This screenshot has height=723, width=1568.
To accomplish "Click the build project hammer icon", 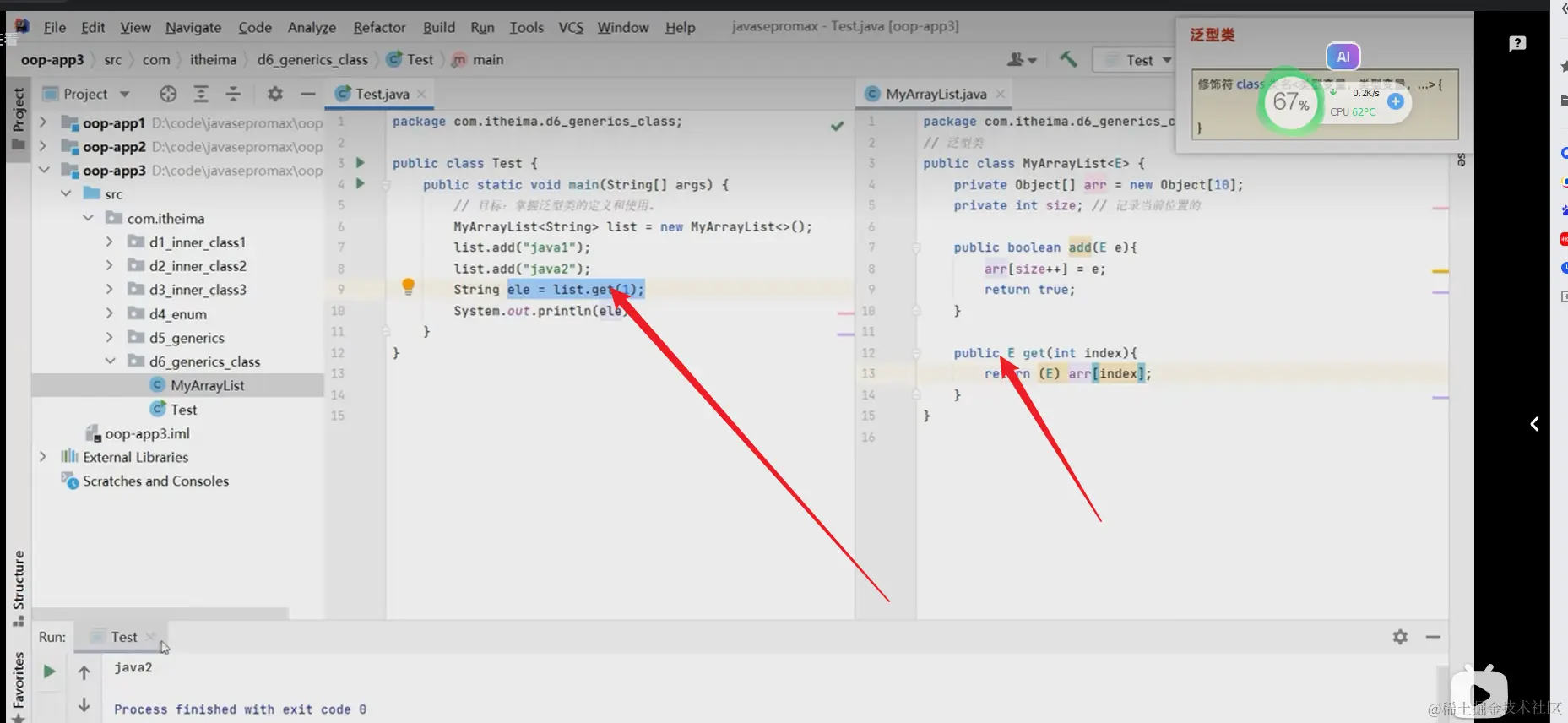I will tap(1068, 59).
